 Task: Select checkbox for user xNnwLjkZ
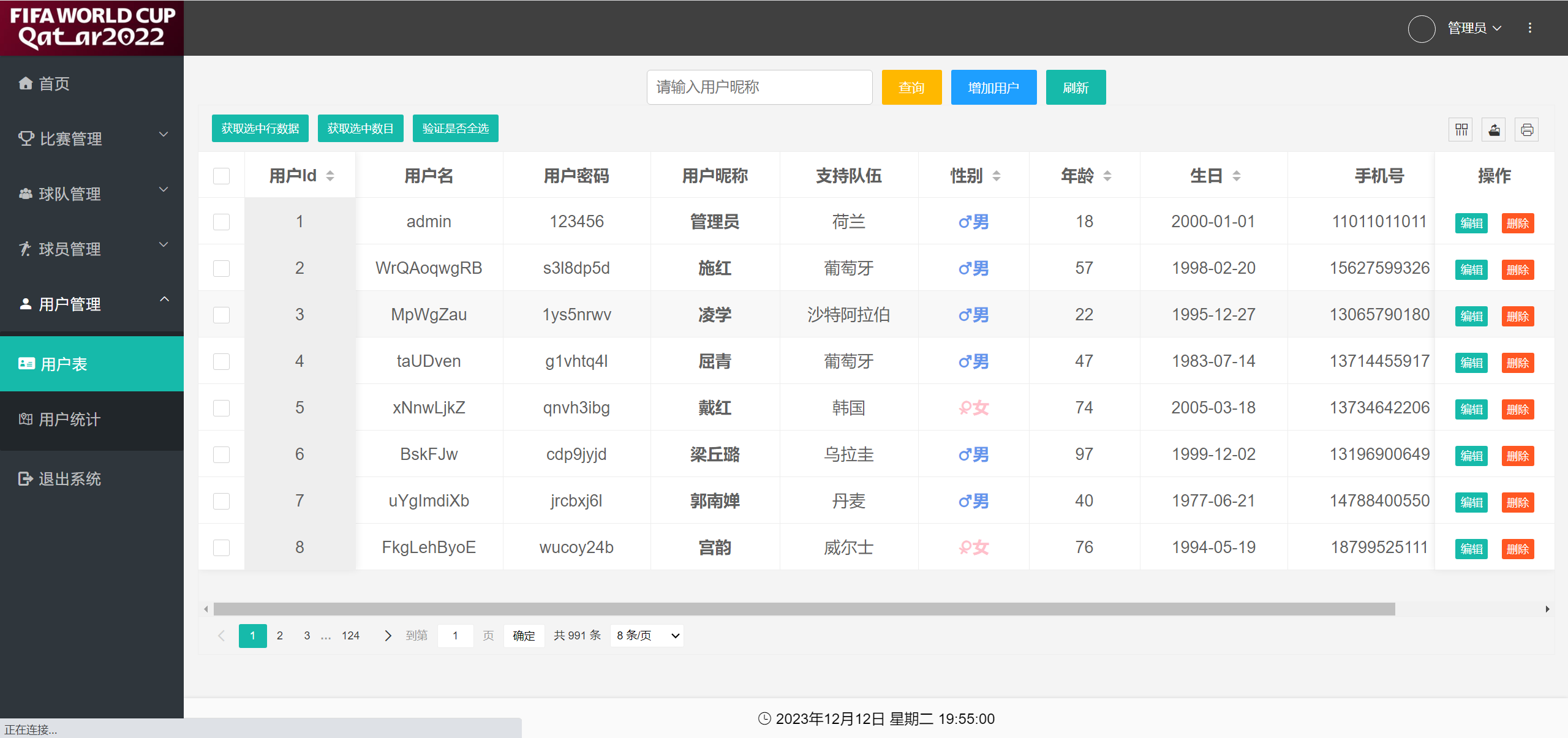(x=221, y=408)
